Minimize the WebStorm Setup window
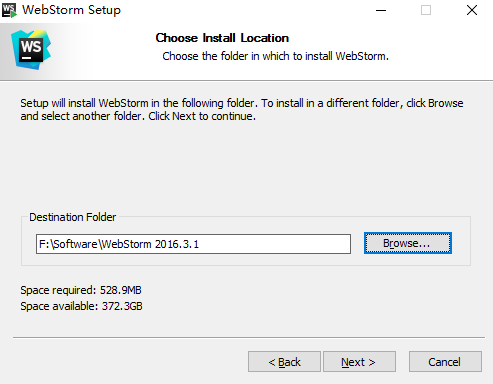Image resolution: width=493 pixels, height=384 pixels. coord(381,10)
